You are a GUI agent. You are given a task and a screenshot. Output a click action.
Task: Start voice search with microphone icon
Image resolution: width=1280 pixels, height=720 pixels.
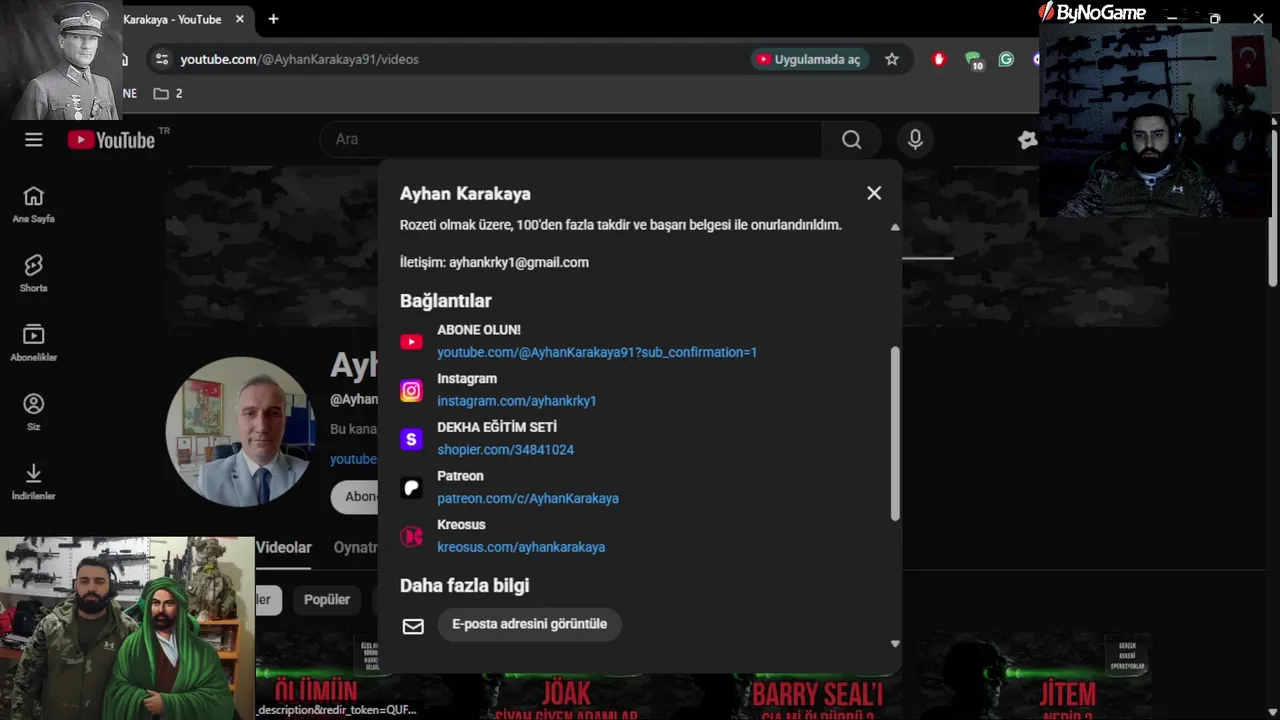pyautogui.click(x=915, y=140)
